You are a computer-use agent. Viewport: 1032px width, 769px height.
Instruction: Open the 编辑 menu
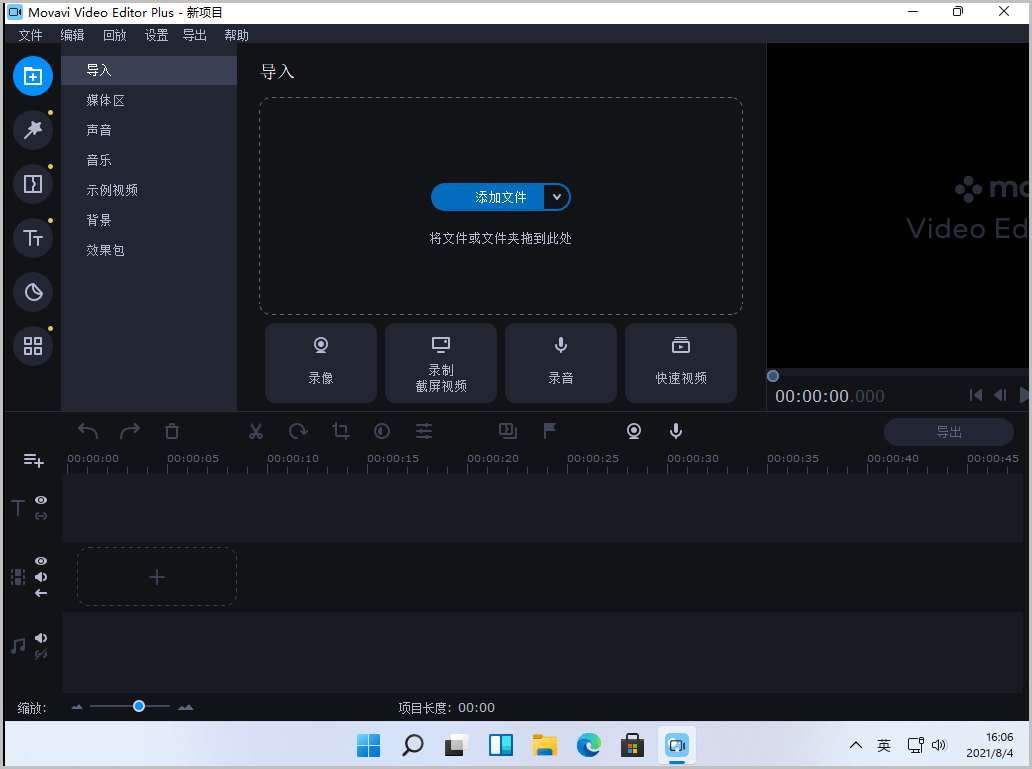pyautogui.click(x=72, y=36)
